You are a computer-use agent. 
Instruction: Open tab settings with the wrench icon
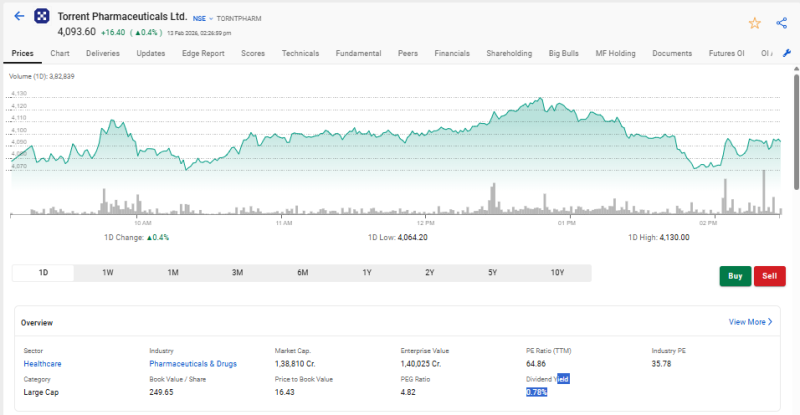point(787,53)
